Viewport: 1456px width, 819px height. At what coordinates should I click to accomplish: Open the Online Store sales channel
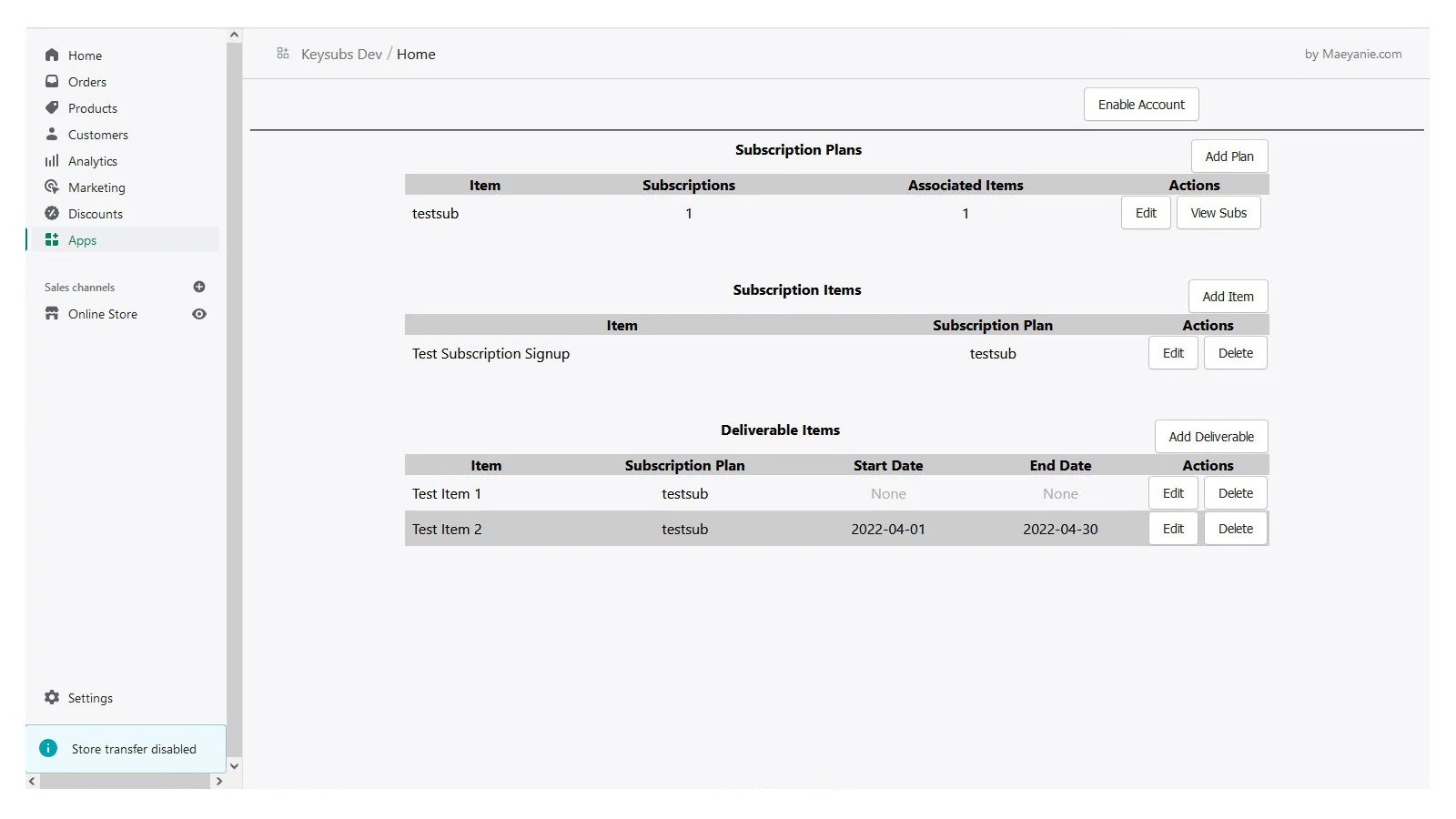[102, 314]
